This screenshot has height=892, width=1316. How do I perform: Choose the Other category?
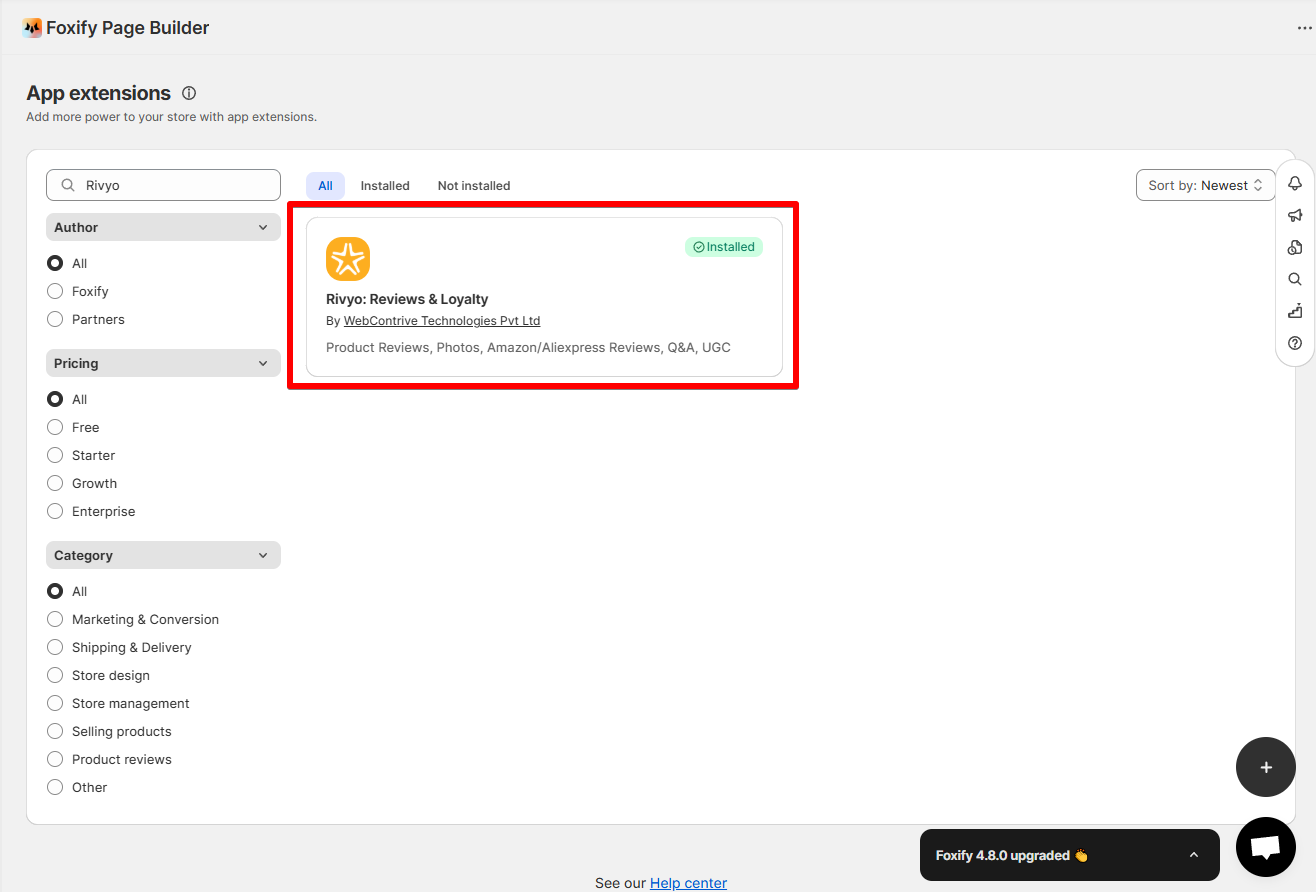pyautogui.click(x=55, y=787)
